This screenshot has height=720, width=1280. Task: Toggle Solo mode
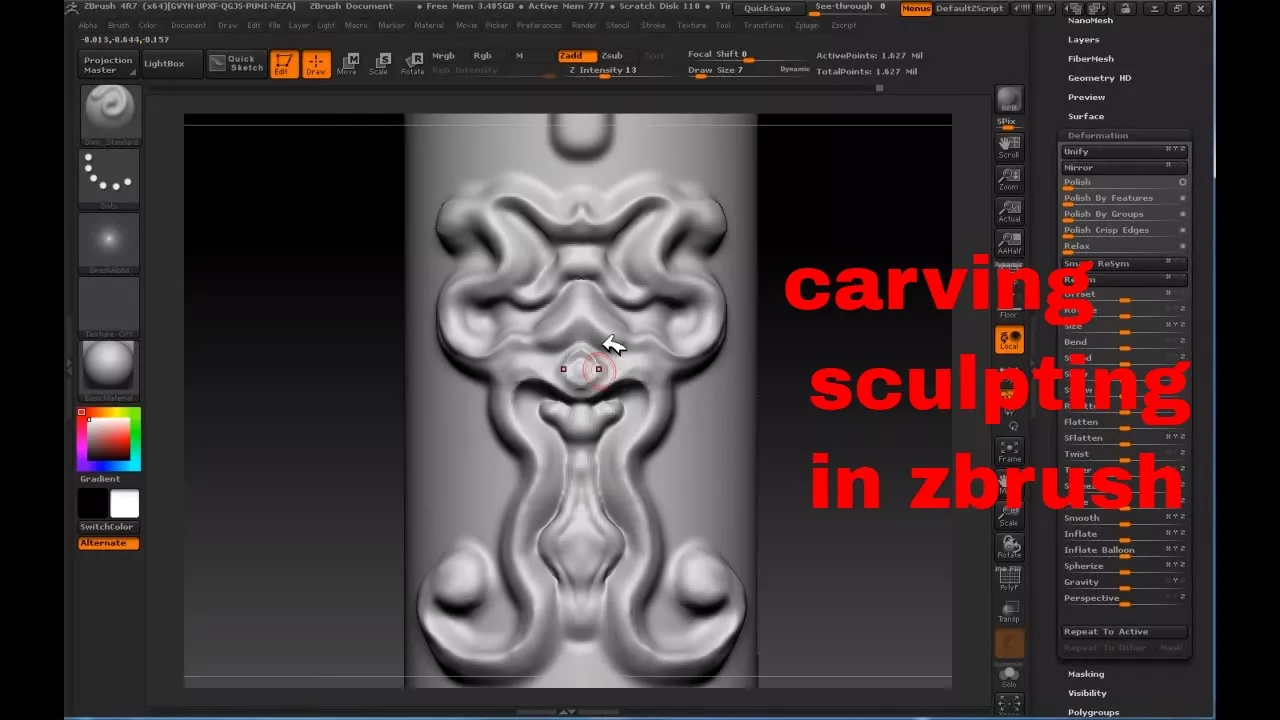pos(1009,677)
